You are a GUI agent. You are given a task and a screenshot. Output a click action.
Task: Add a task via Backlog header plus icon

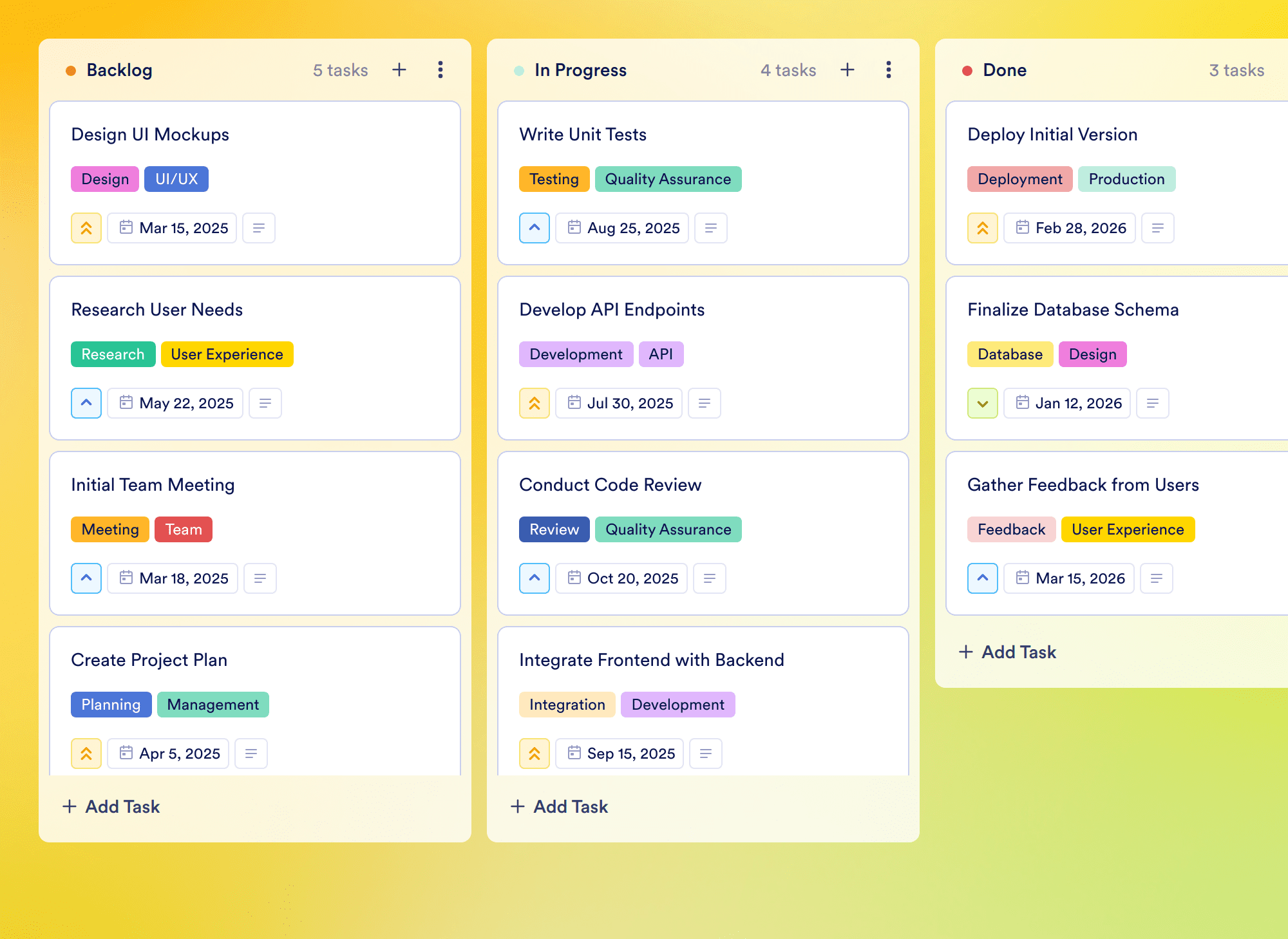click(x=399, y=70)
